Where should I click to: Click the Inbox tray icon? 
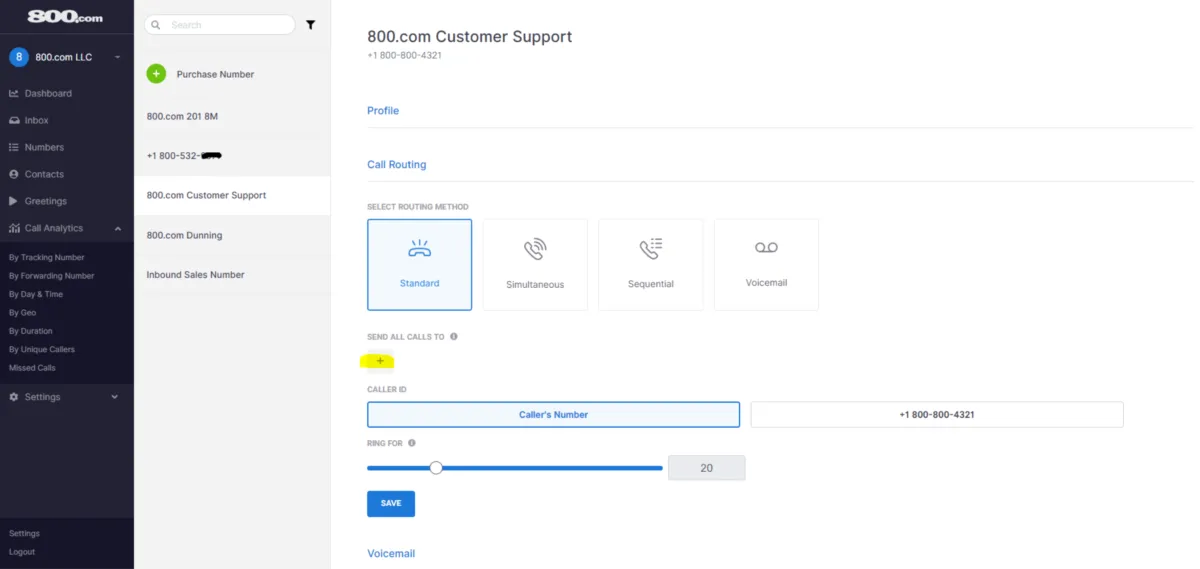[14, 120]
